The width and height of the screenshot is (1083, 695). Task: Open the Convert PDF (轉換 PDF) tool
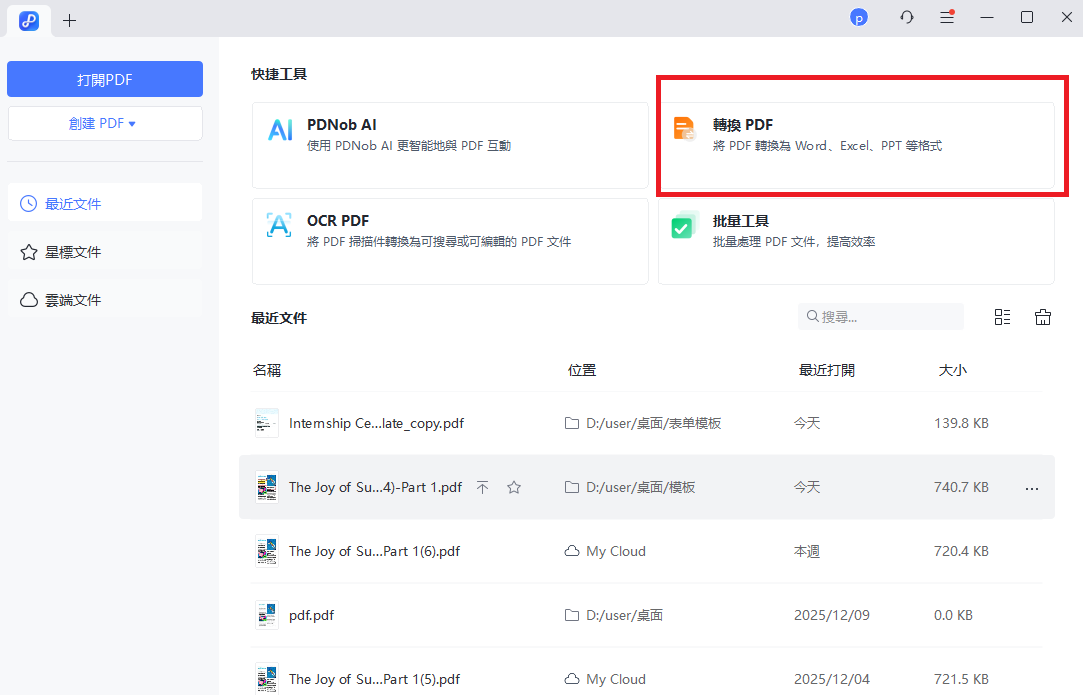855,145
